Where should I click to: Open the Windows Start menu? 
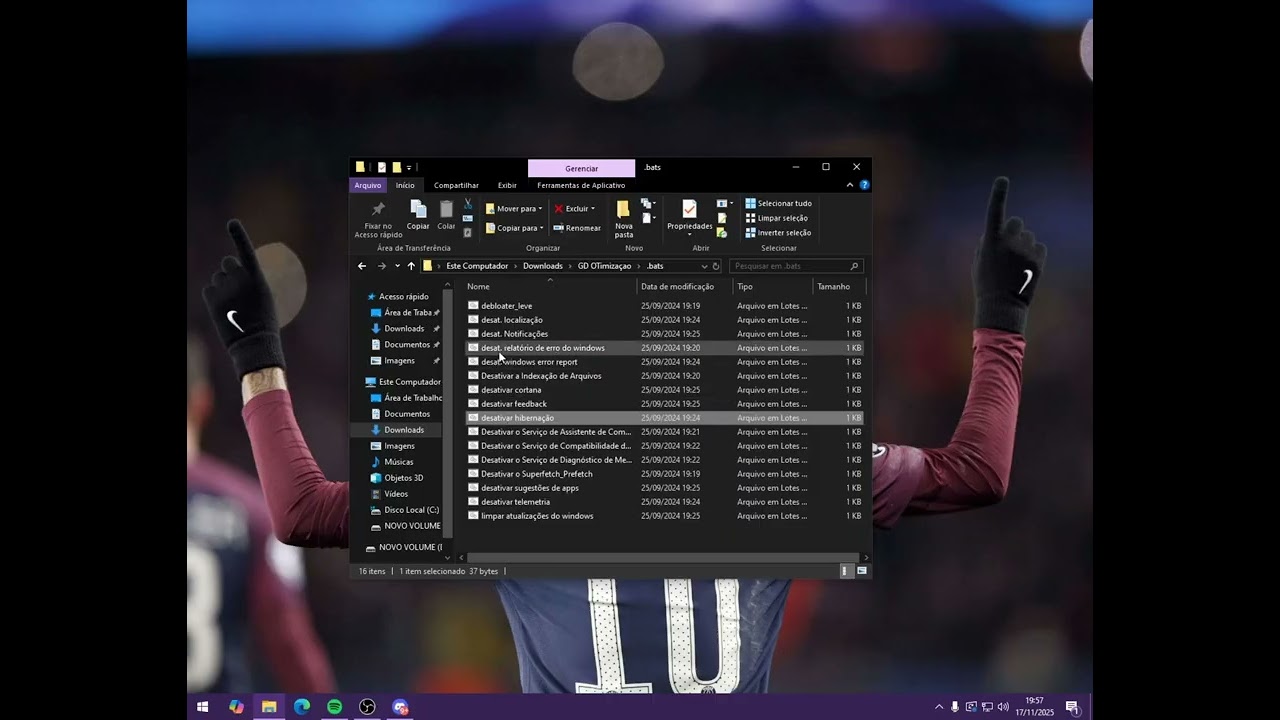(x=203, y=707)
